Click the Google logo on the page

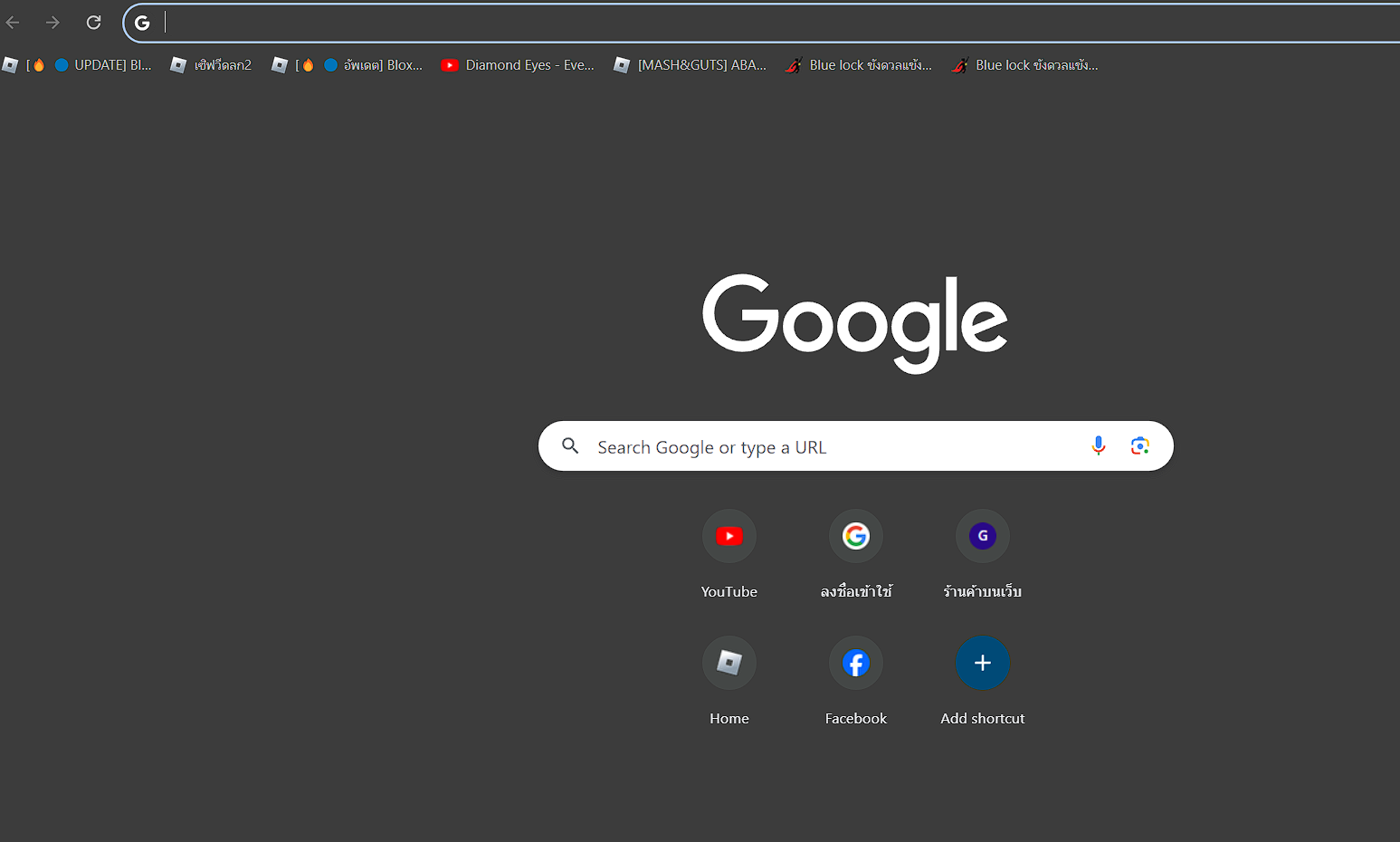[x=855, y=323]
